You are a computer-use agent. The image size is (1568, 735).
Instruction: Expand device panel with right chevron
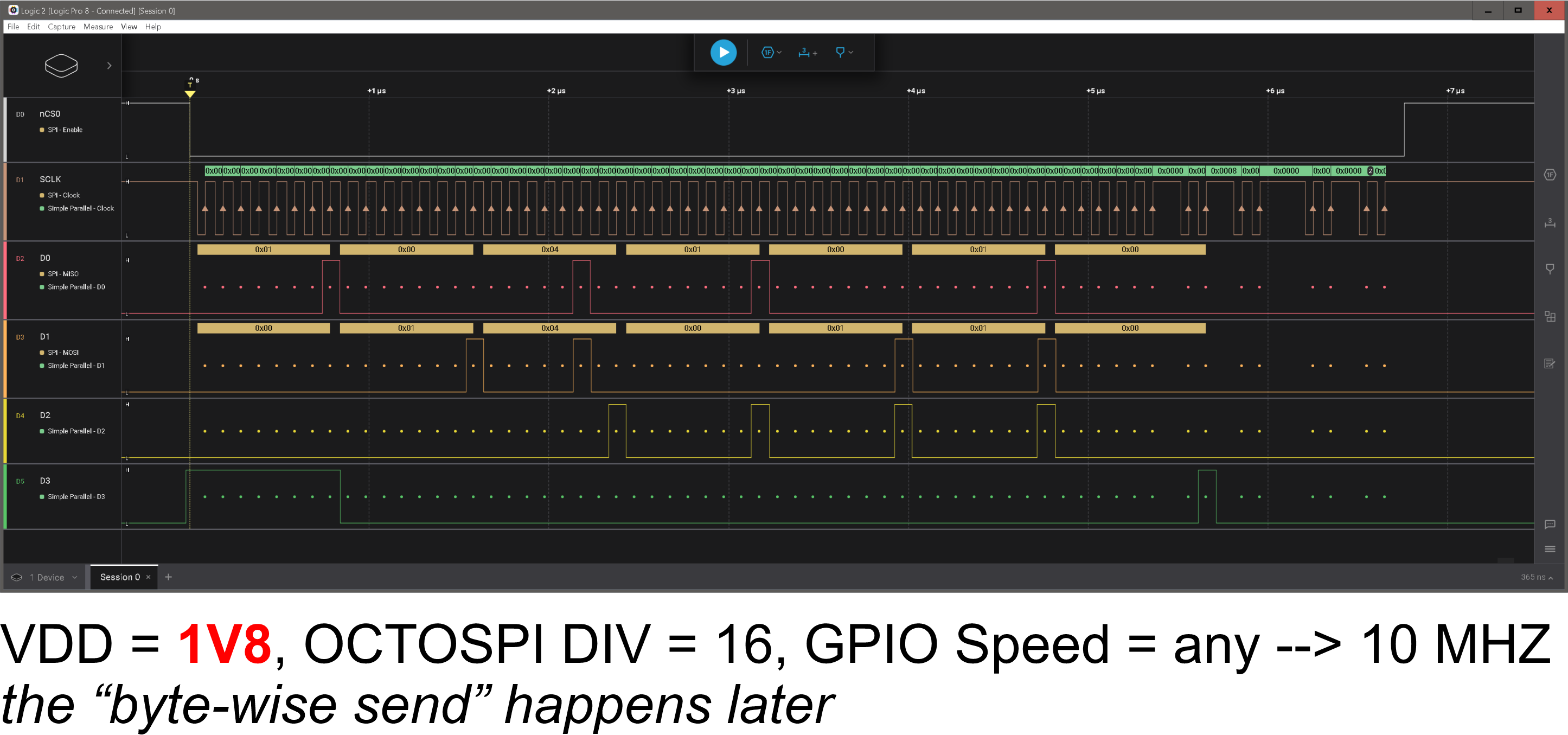(110, 66)
